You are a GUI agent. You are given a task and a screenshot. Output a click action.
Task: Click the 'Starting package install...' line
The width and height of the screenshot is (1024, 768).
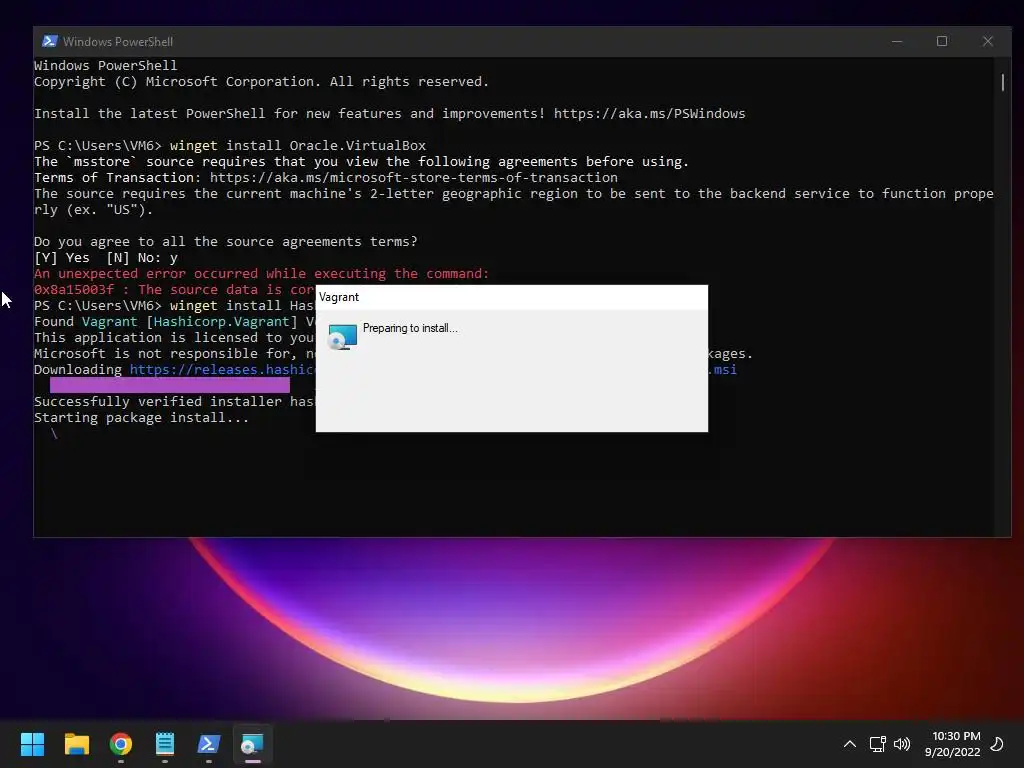[x=141, y=418]
